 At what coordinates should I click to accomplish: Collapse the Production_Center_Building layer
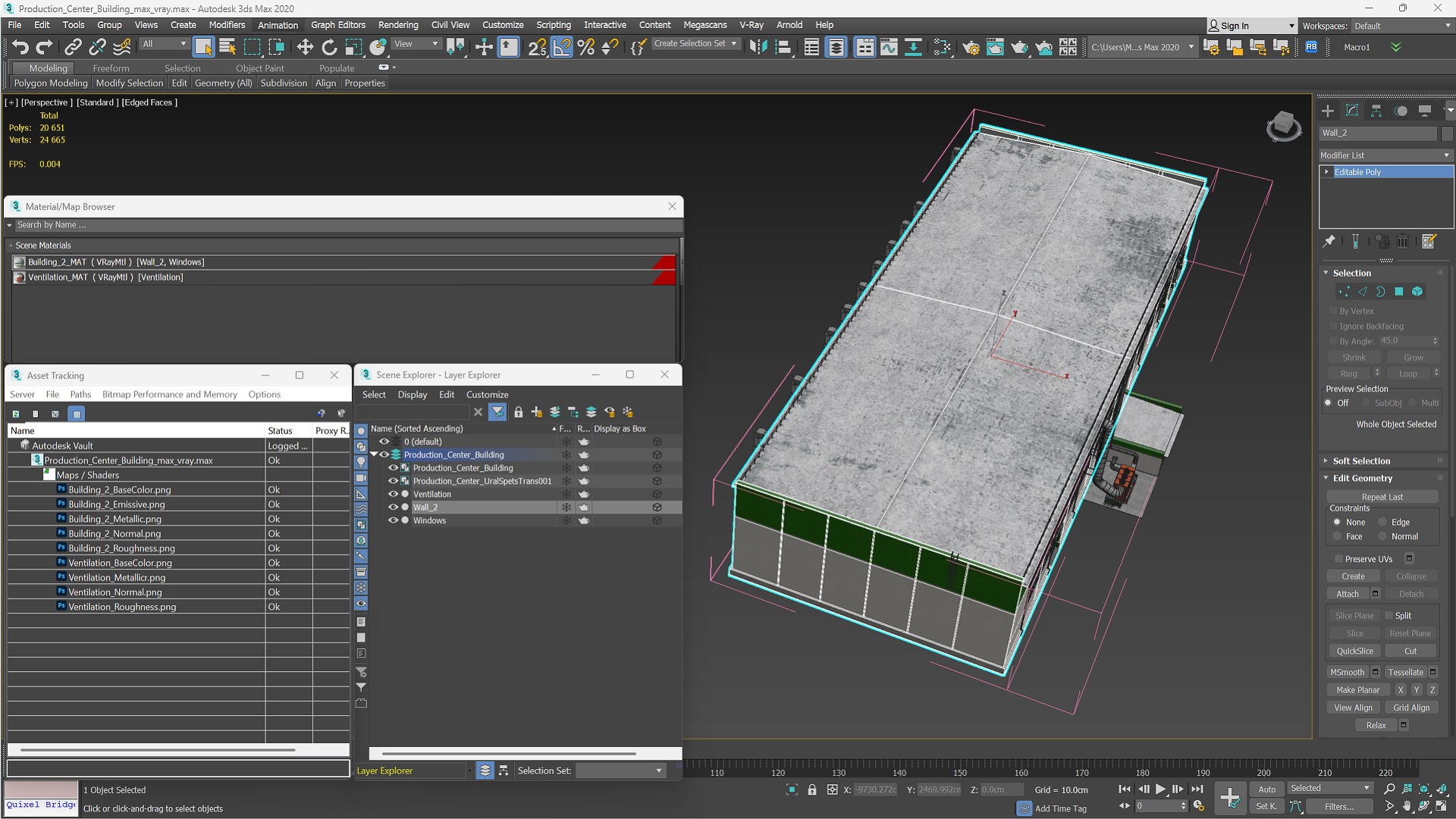click(374, 455)
